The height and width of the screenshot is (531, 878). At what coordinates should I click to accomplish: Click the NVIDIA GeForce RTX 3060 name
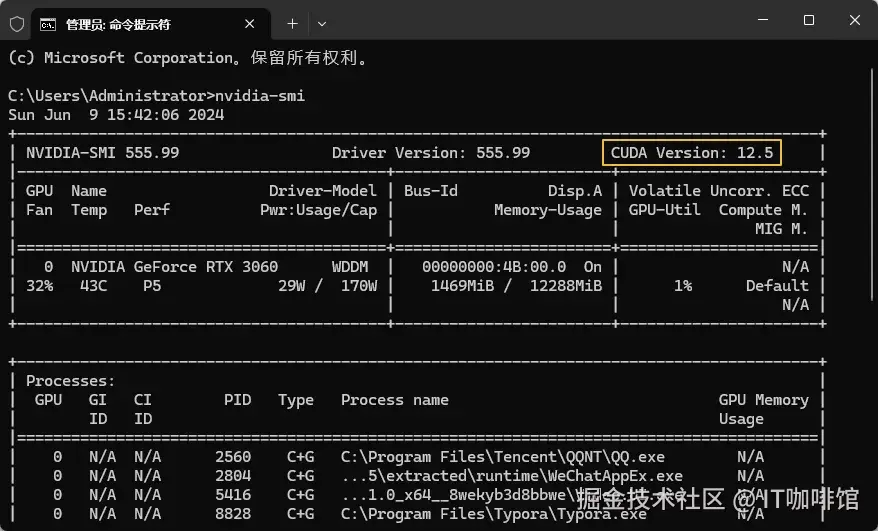point(174,266)
